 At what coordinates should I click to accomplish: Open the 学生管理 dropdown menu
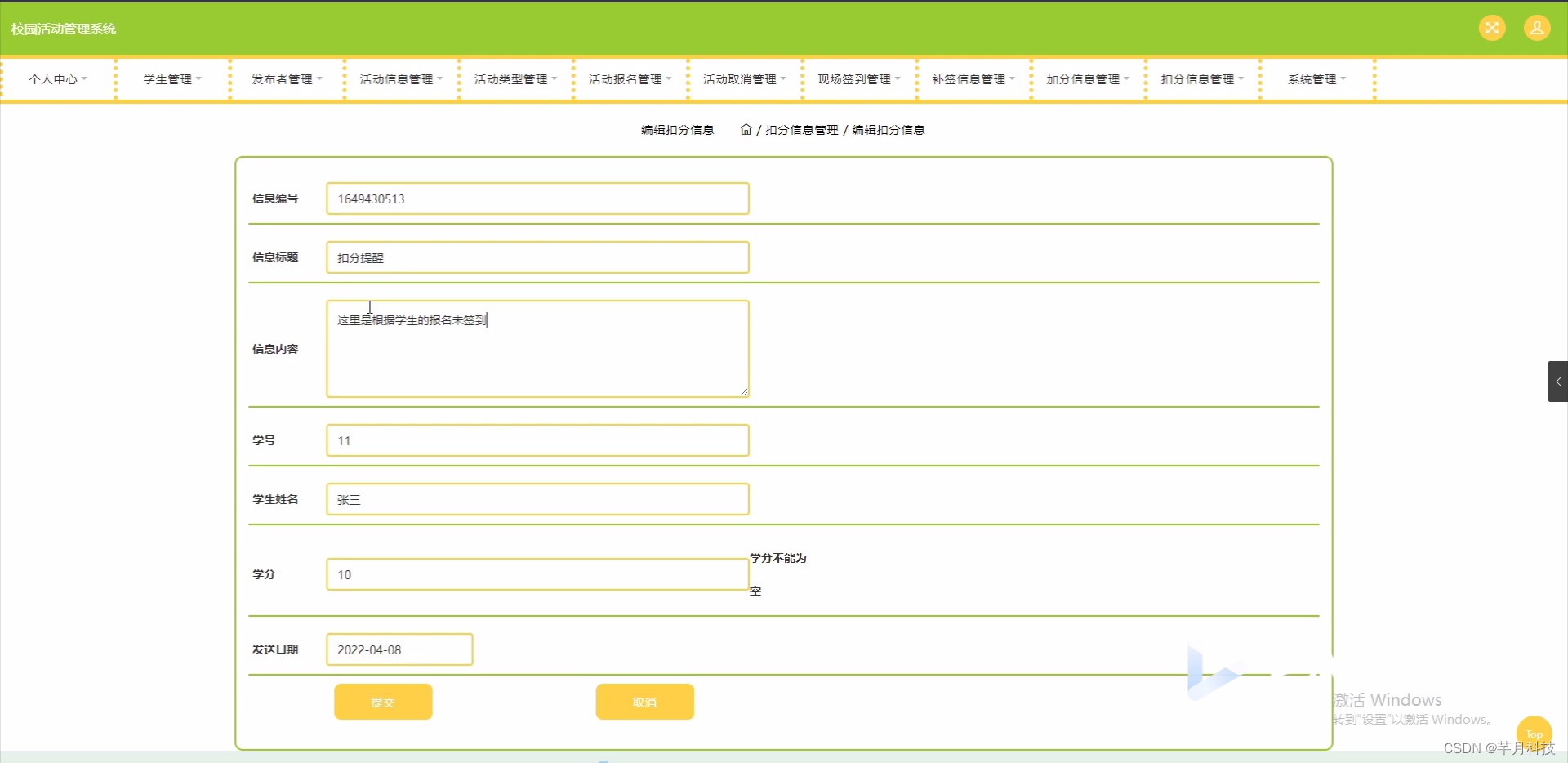pos(171,79)
